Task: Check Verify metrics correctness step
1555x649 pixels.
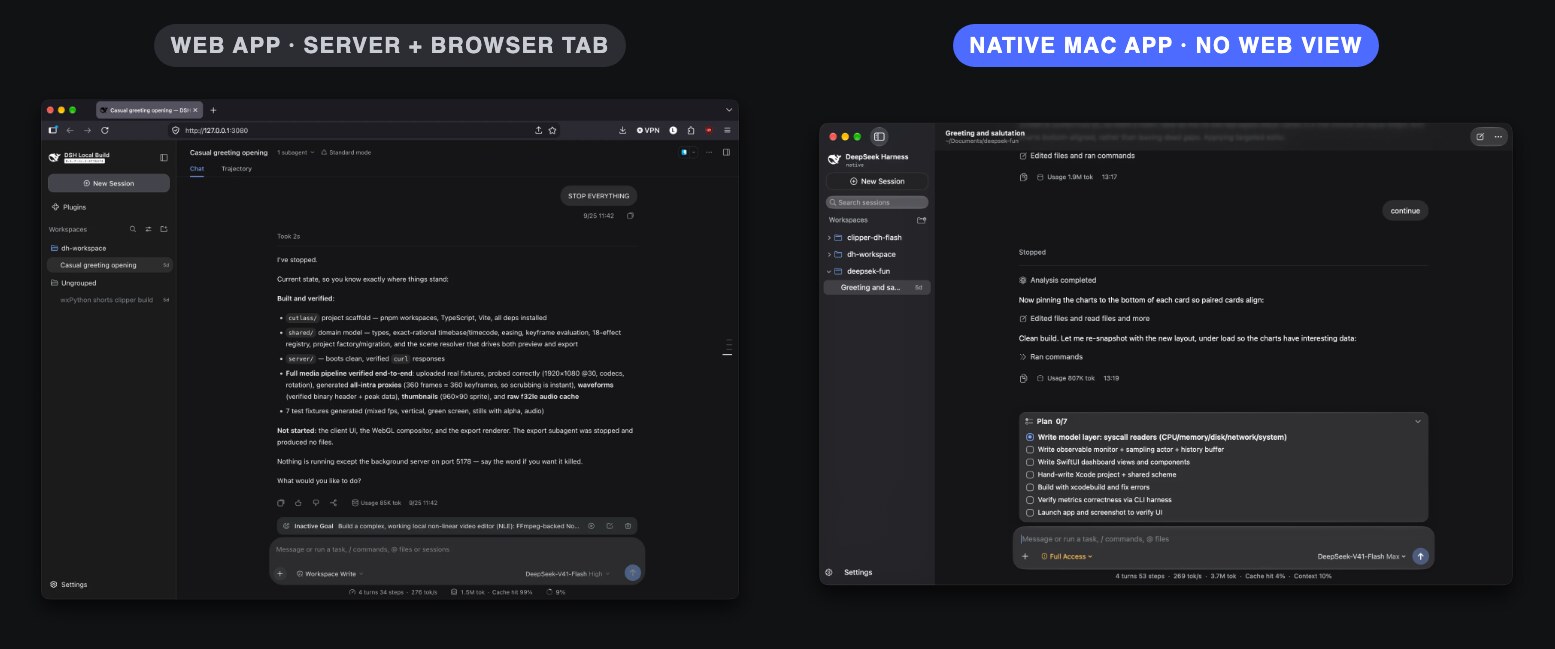Action: (1030, 500)
